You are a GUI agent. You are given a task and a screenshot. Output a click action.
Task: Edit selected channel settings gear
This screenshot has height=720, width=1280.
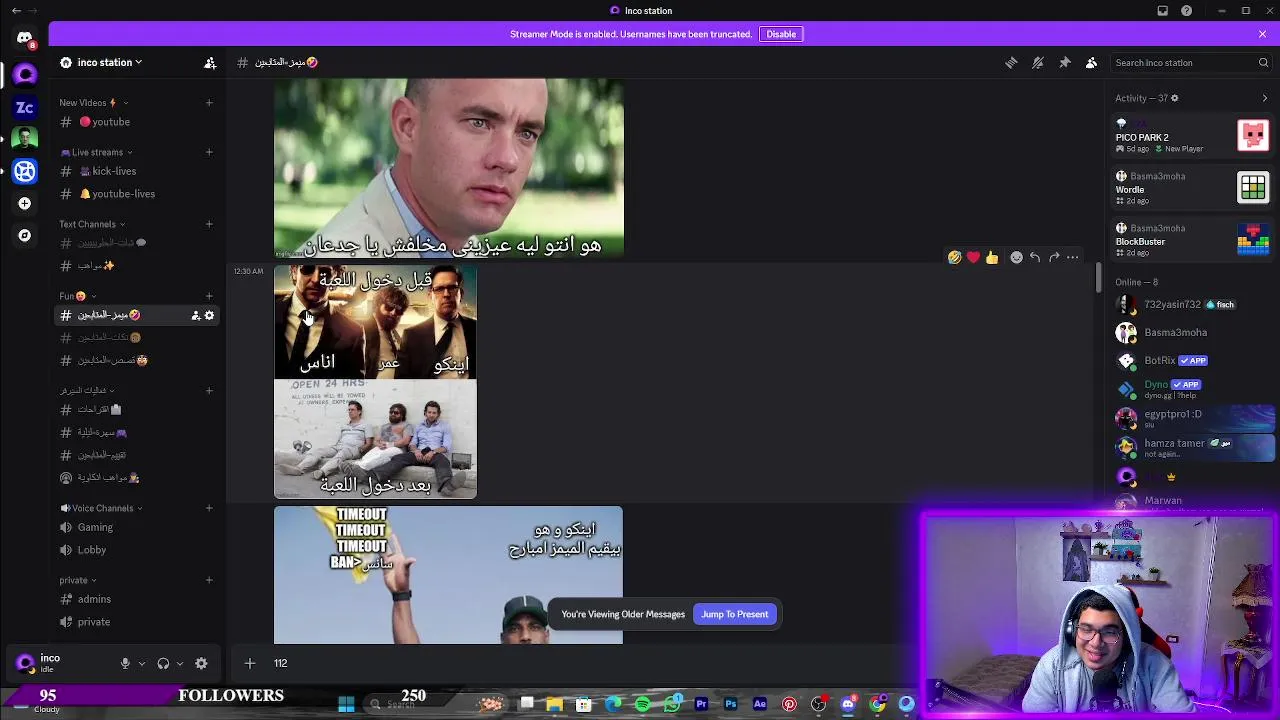pyautogui.click(x=209, y=315)
